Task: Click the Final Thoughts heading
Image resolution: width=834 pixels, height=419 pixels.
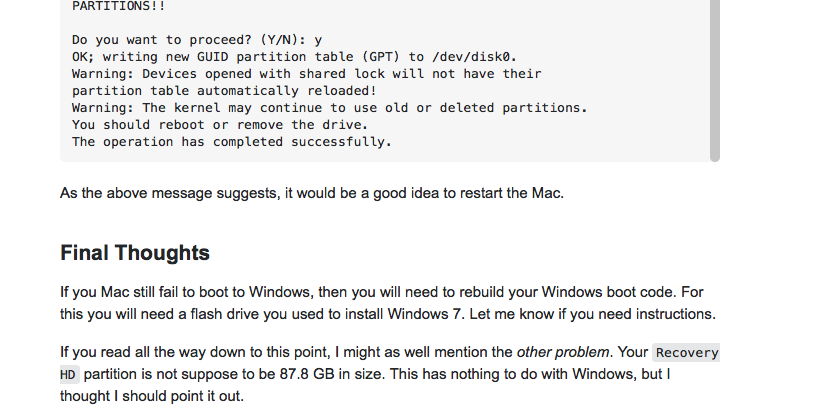Action: click(x=135, y=253)
